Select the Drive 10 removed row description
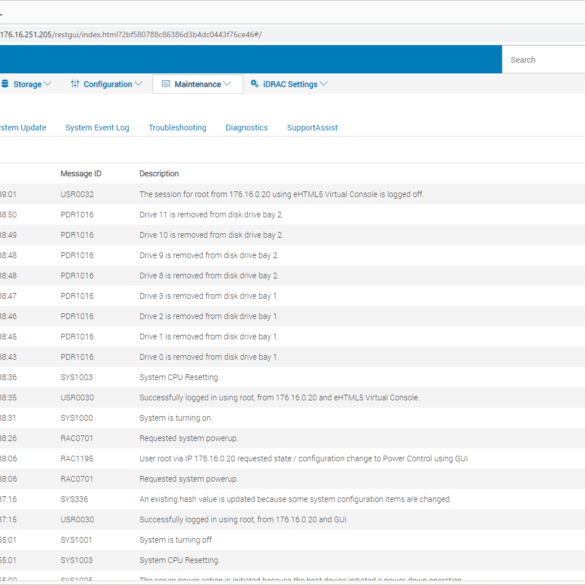This screenshot has height=585, width=585. (211, 235)
